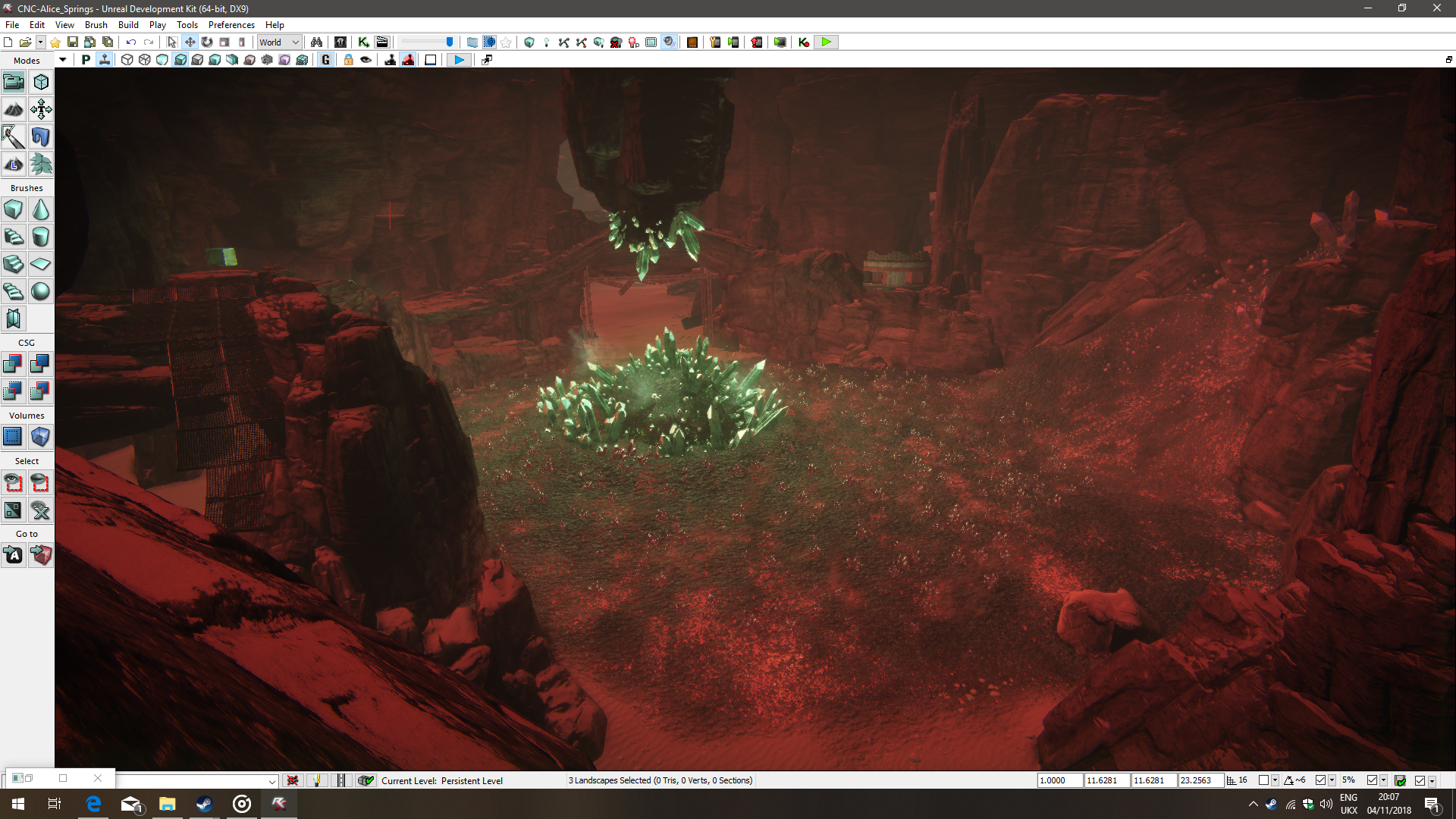Select Terrain editing mode icon
This screenshot has height=819, width=1456.
tap(14, 110)
